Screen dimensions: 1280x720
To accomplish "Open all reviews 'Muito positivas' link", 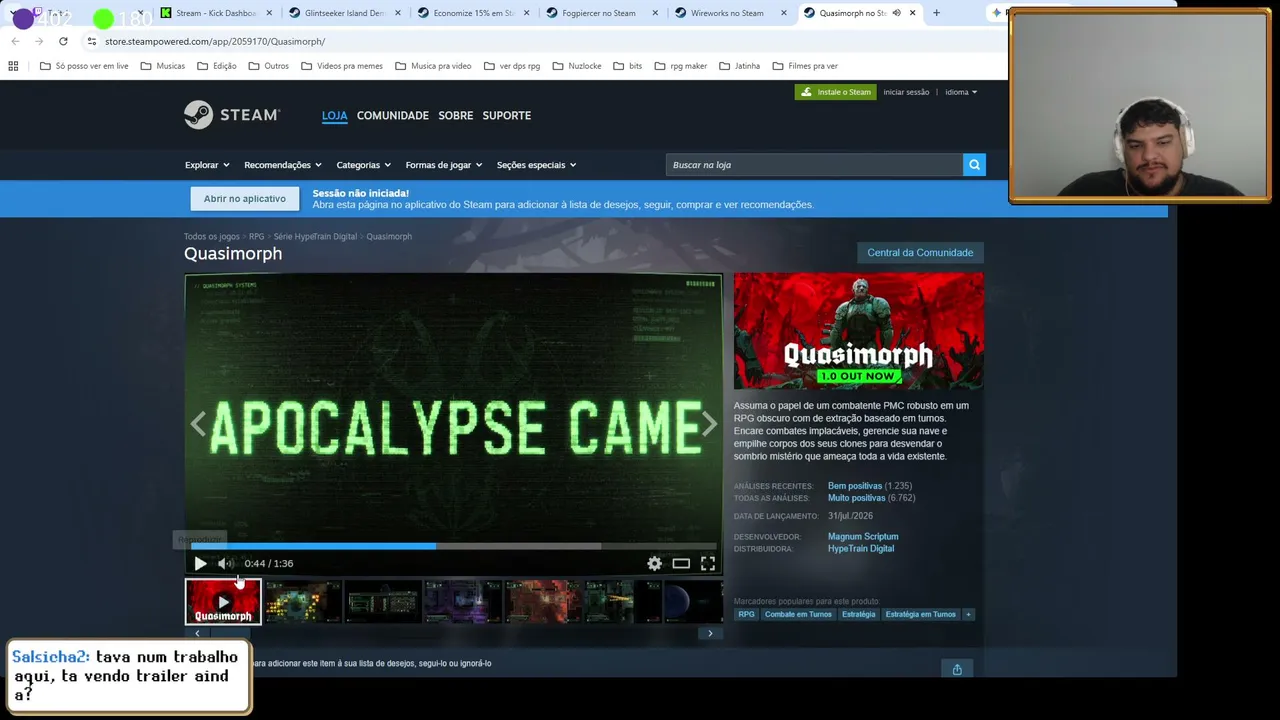I will point(857,498).
